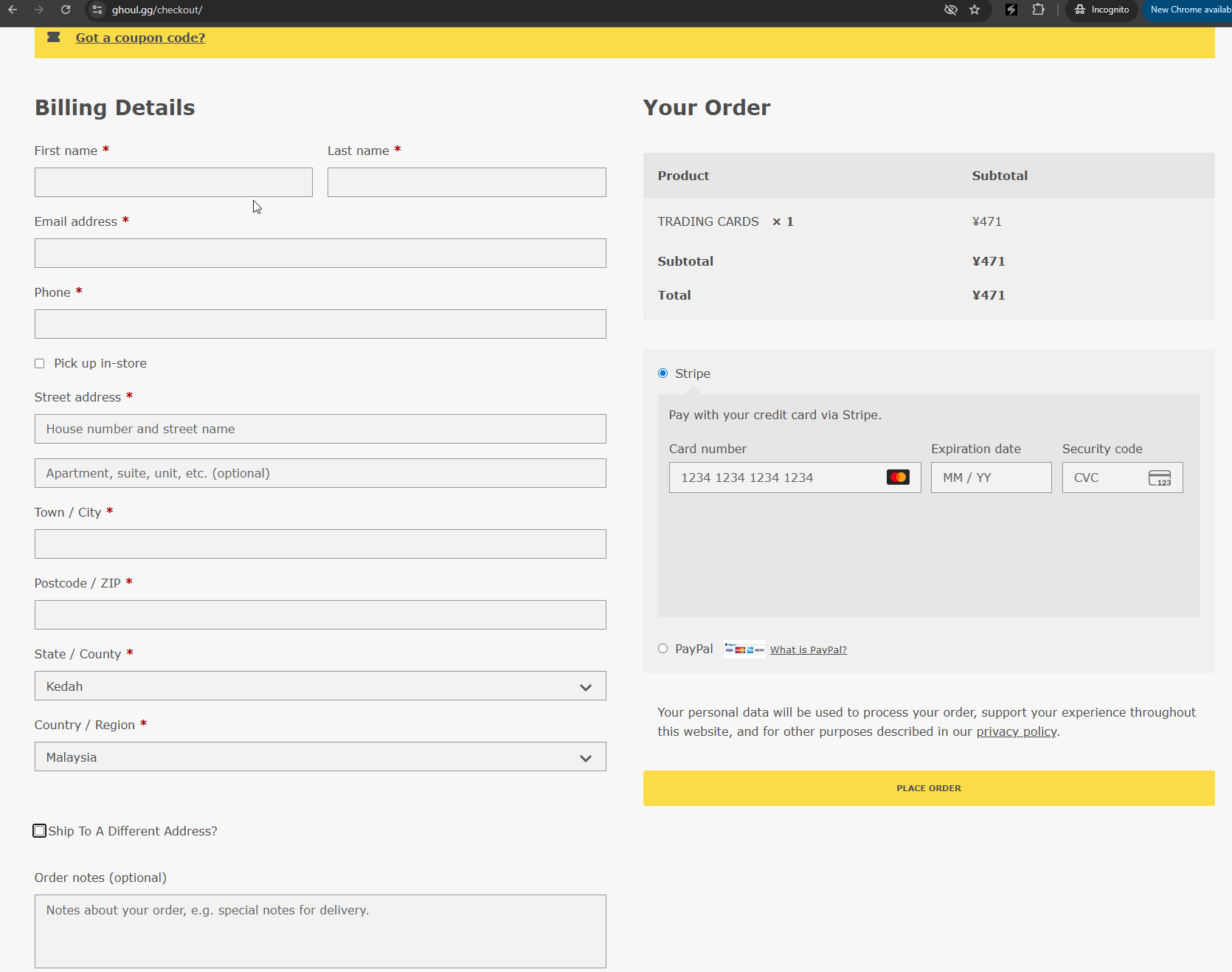Click the What is PayPal link
The width and height of the screenshot is (1232, 972).
[x=808, y=649]
